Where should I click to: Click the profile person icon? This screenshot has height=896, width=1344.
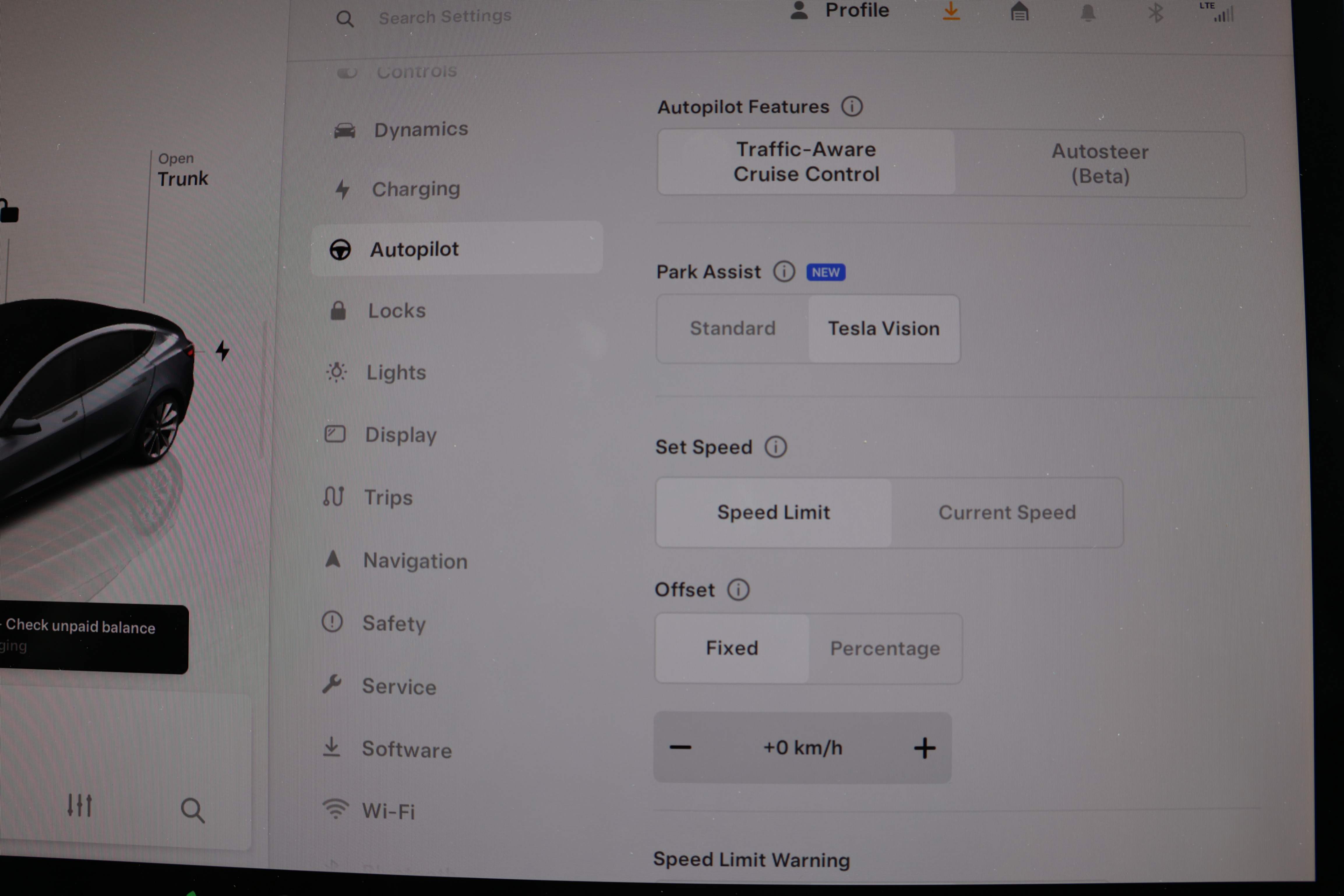pos(799,10)
